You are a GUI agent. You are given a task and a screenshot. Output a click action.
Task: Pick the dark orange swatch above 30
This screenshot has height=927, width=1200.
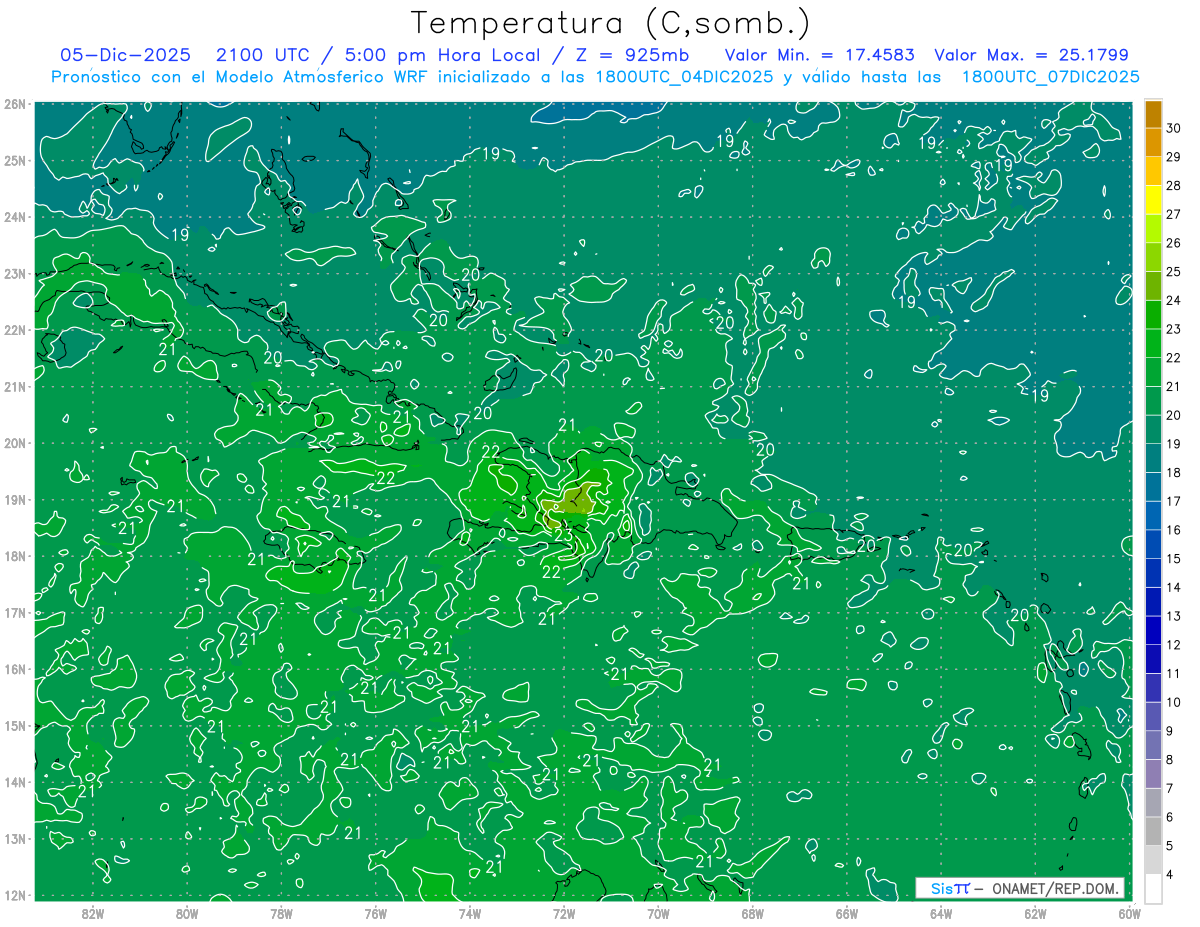click(1153, 114)
